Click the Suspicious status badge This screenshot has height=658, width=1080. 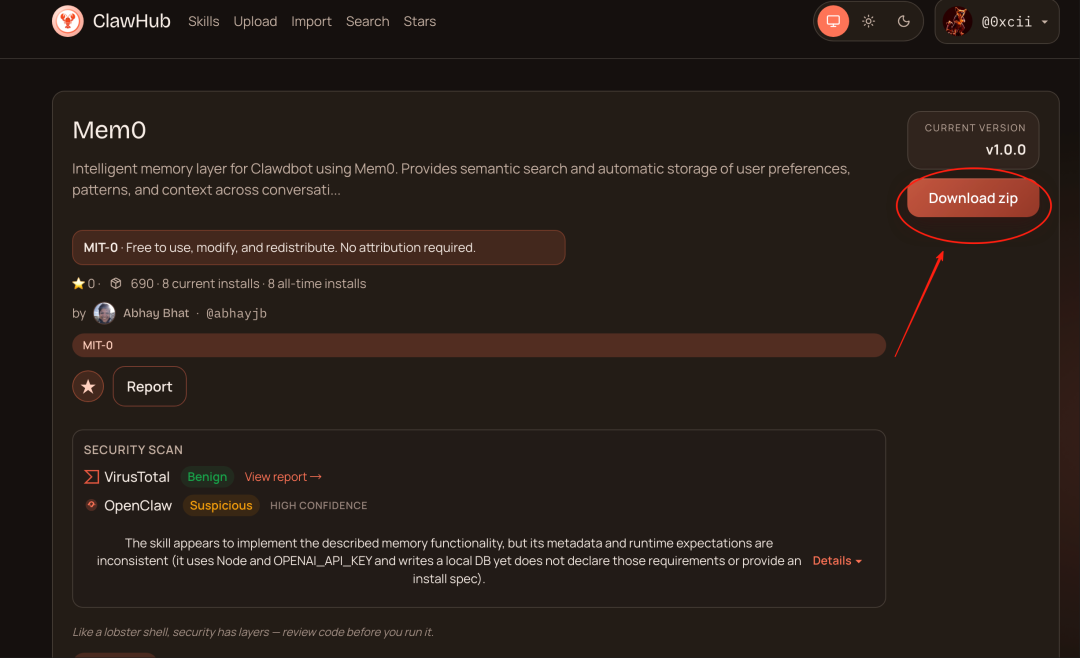click(221, 505)
